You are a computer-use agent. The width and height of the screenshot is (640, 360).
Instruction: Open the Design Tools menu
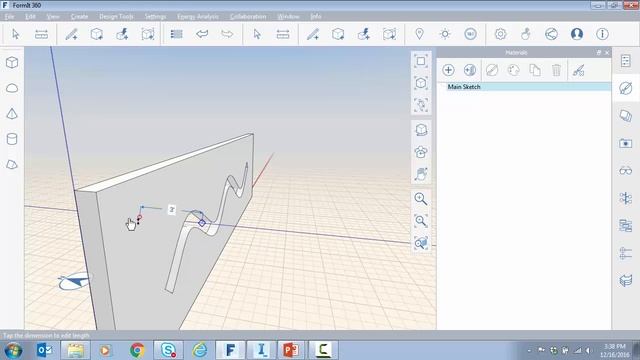point(116,16)
